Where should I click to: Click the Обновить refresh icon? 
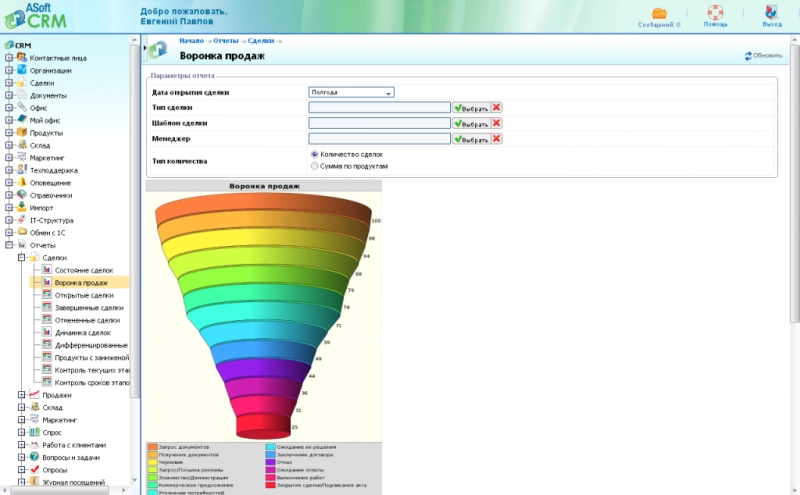(748, 56)
